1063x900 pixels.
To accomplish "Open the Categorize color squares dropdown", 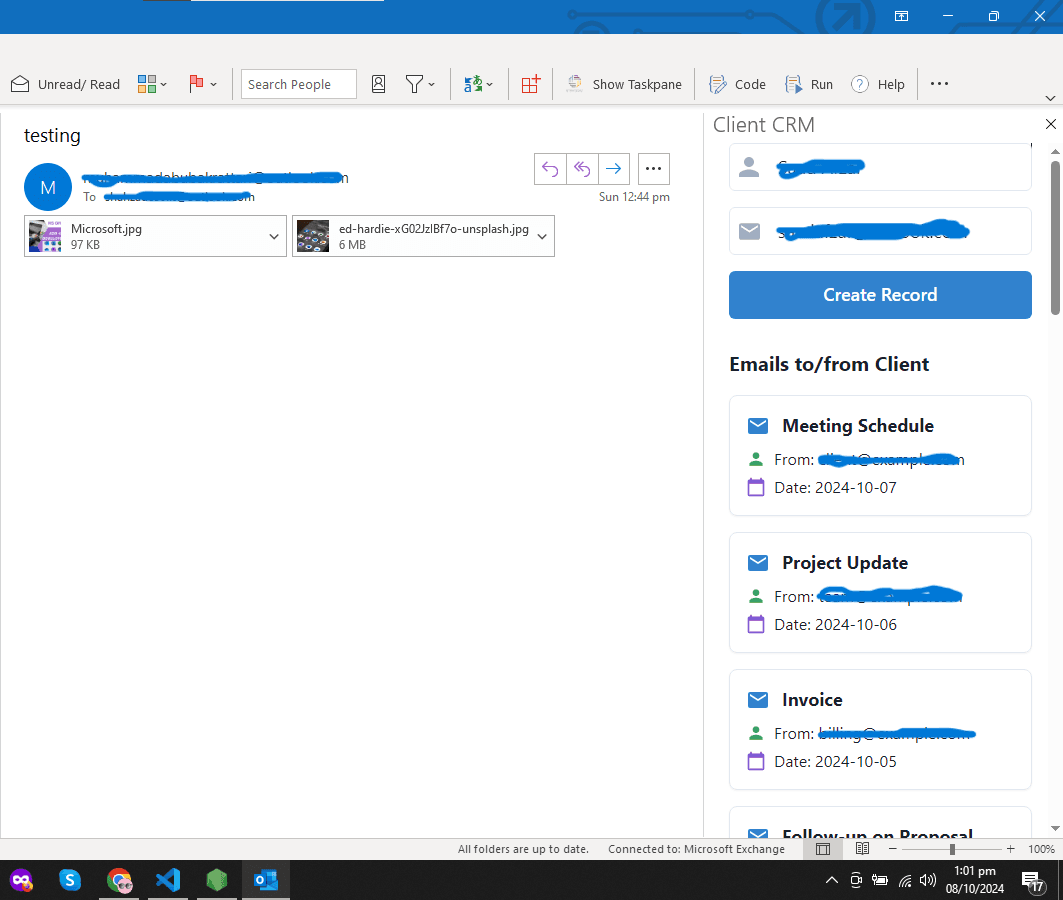I will 152,84.
